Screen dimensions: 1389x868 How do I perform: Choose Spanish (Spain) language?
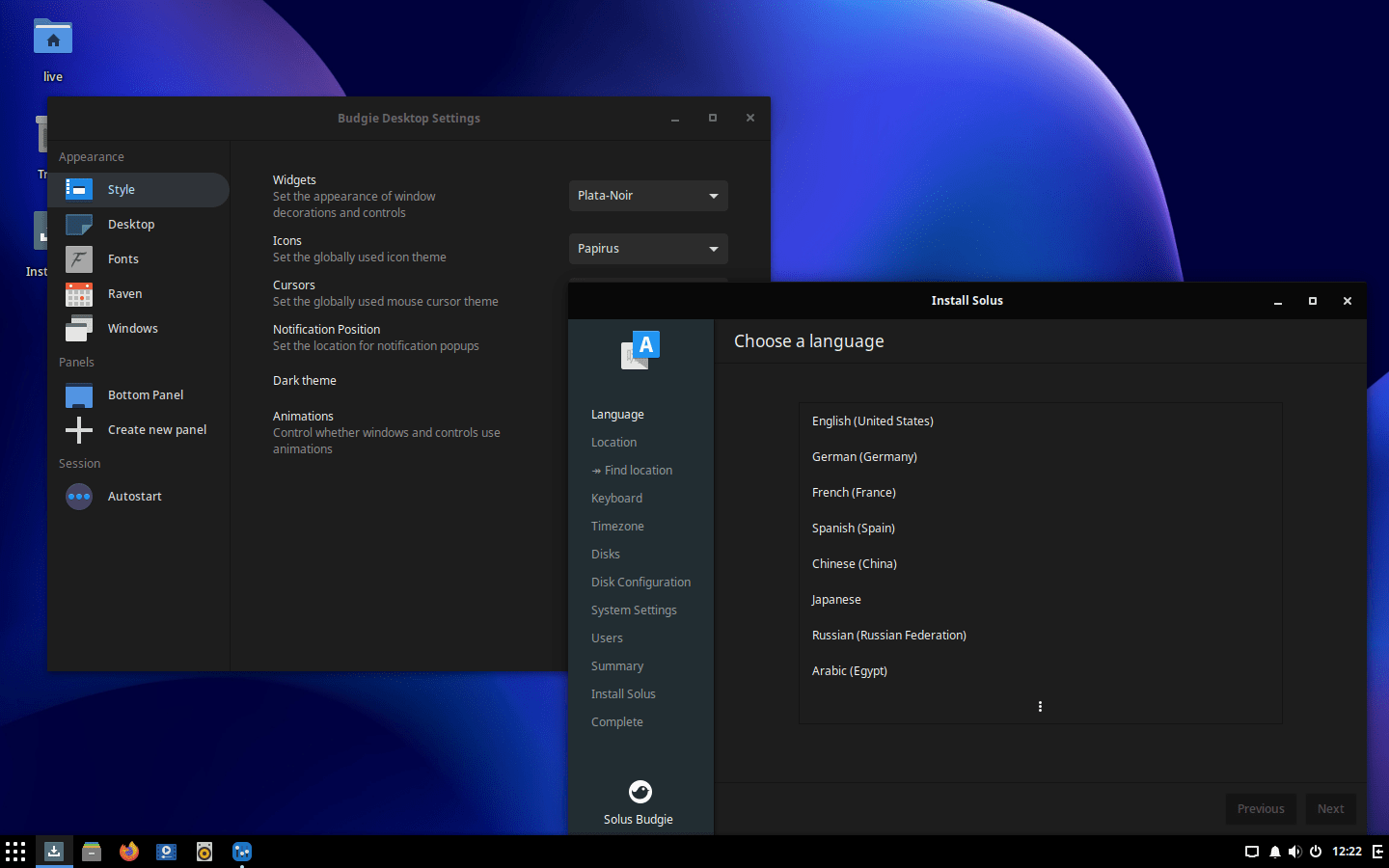[1040, 529]
